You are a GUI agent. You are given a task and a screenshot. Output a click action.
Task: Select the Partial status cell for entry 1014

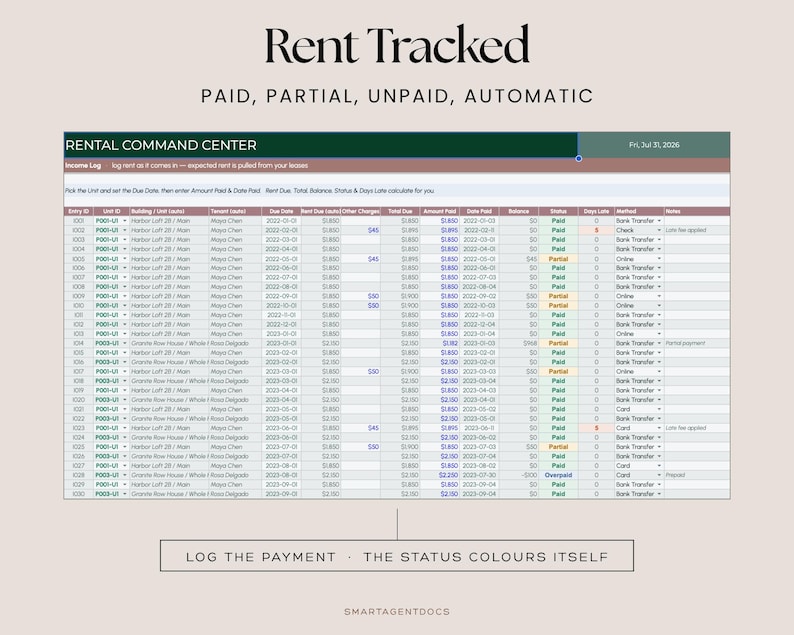[558, 343]
